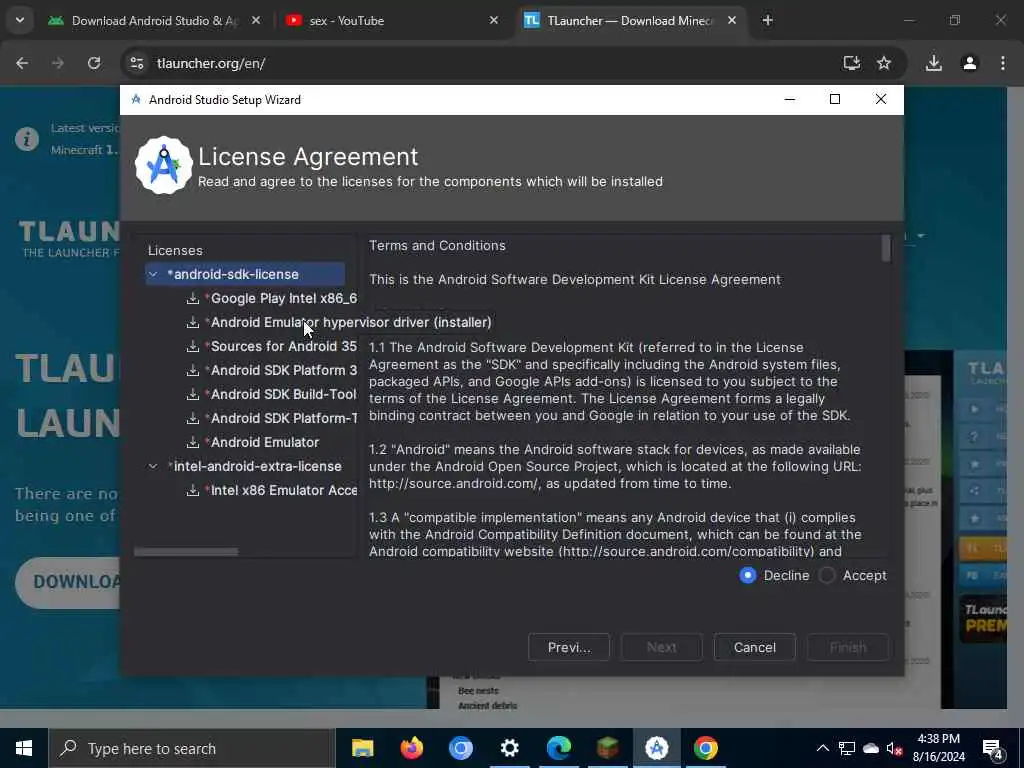This screenshot has height=768, width=1024.
Task: Open the Chrome three-dot menu
Action: coord(1003,63)
